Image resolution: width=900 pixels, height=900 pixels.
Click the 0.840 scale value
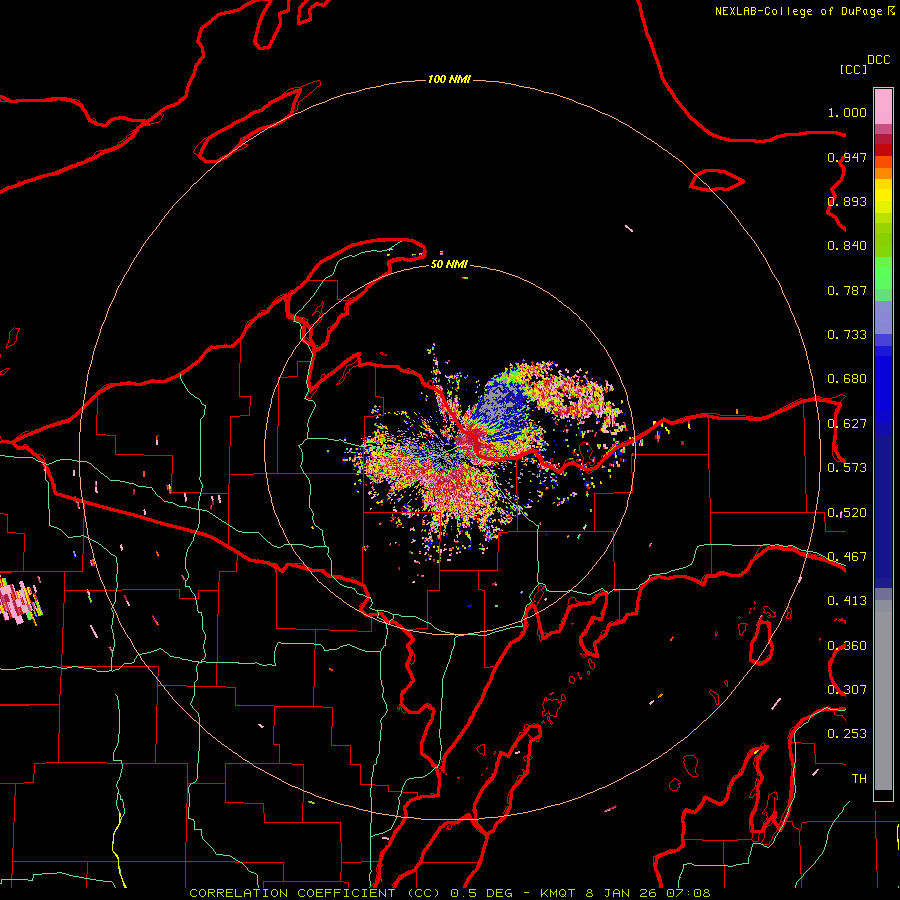pyautogui.click(x=847, y=246)
